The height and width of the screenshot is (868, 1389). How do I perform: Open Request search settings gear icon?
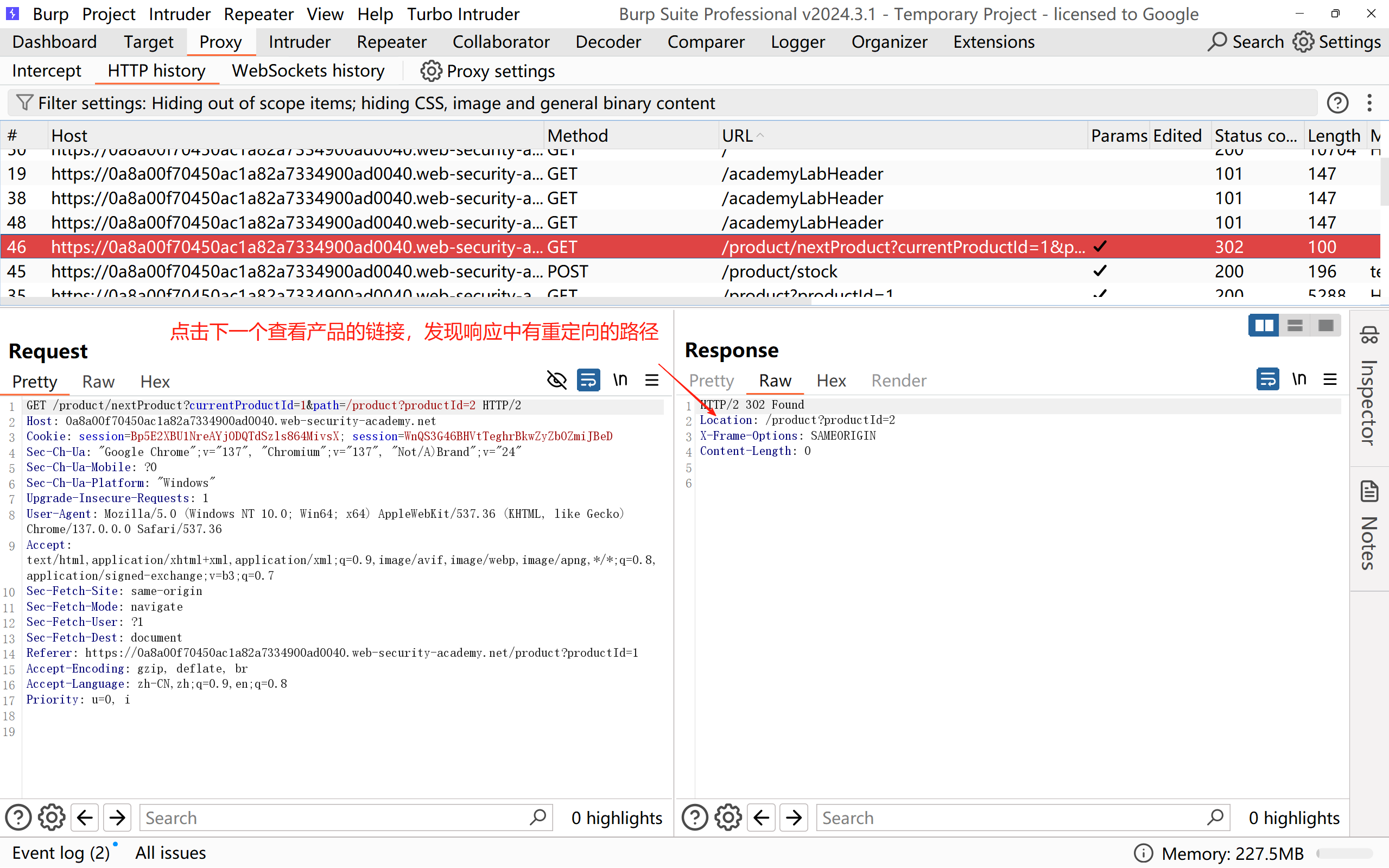52,818
